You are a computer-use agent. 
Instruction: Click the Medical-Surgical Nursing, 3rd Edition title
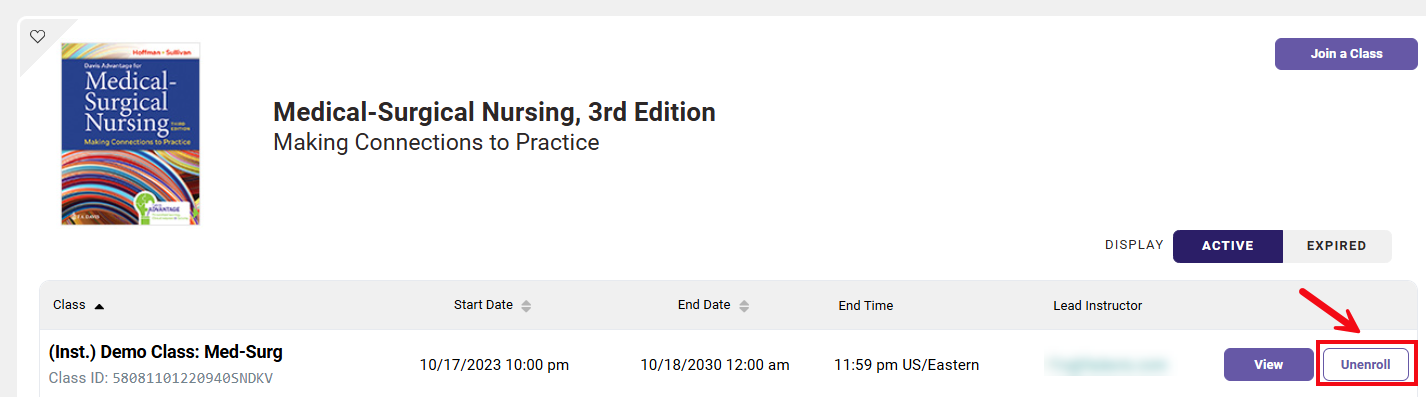tap(494, 112)
